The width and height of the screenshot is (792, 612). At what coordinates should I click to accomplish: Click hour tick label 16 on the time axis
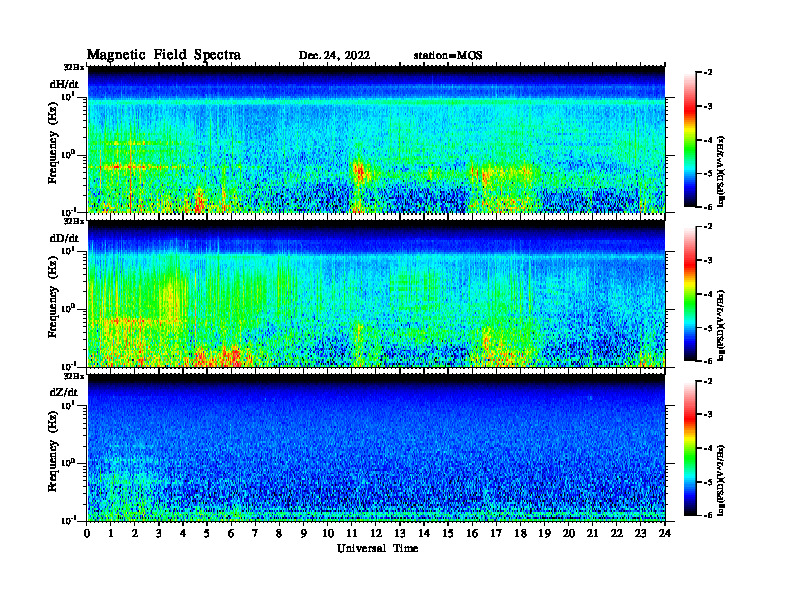(472, 534)
